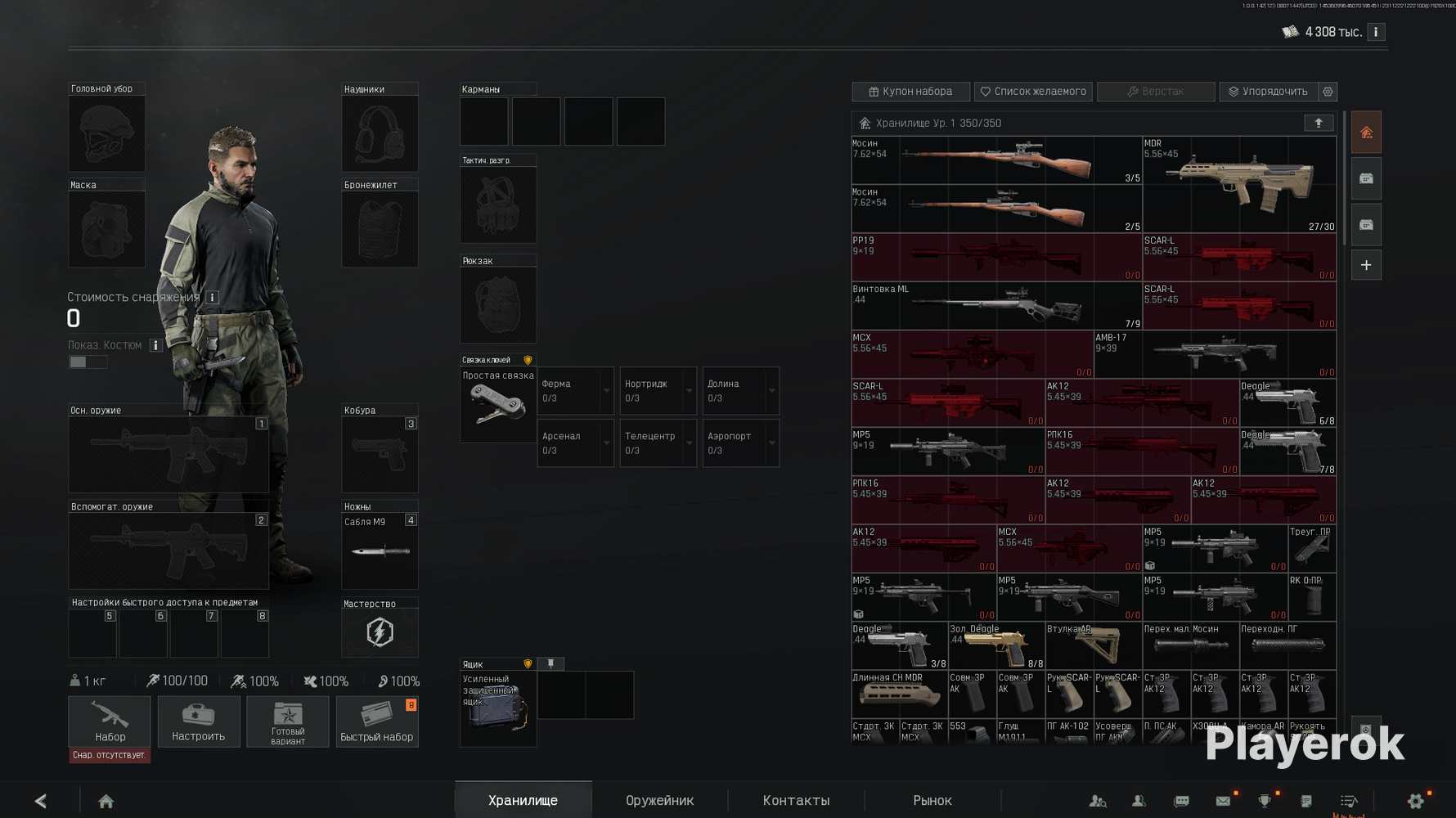Open the Мастерство lightning skill icon

(x=380, y=632)
